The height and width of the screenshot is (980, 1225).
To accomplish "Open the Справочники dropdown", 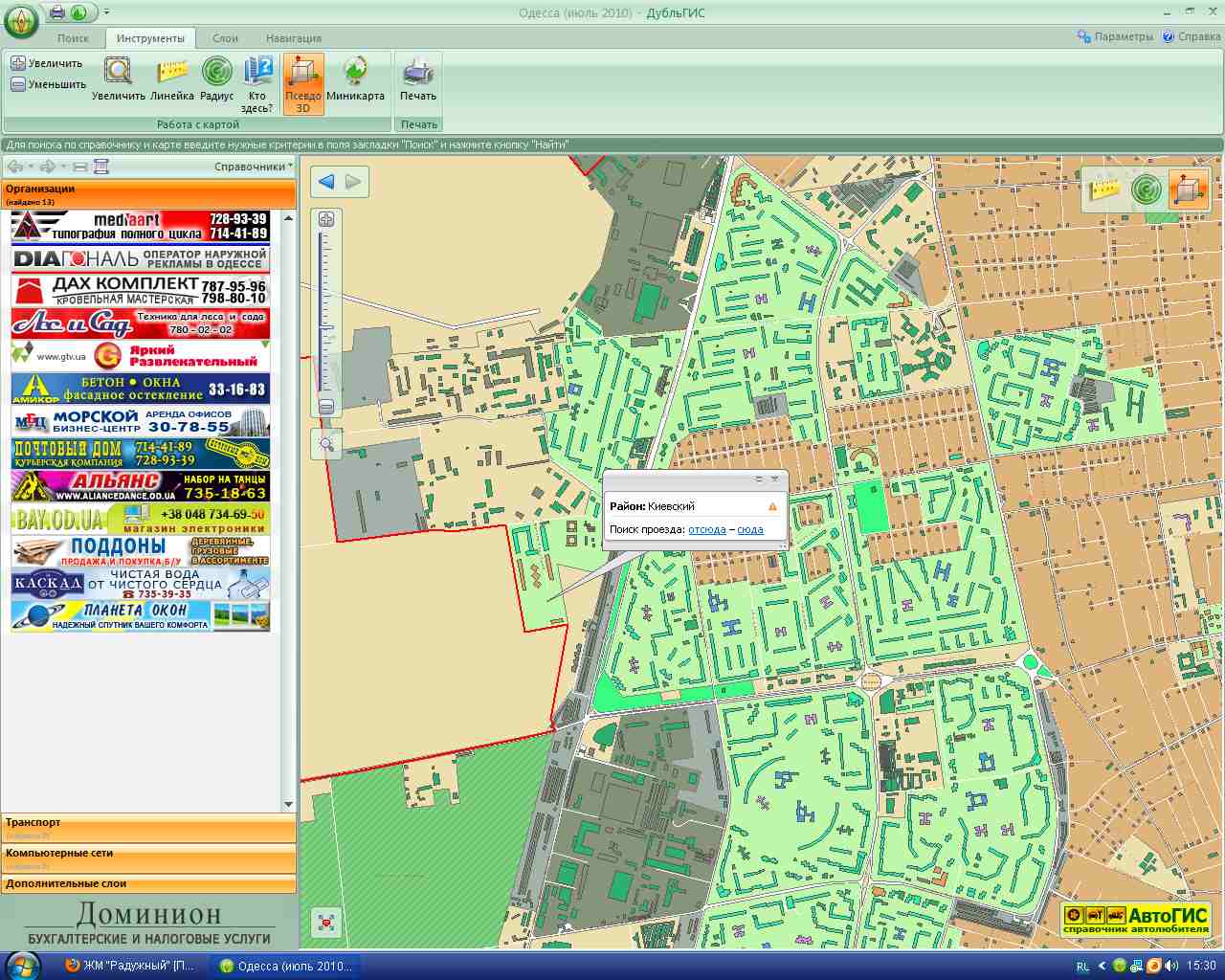I will [254, 167].
